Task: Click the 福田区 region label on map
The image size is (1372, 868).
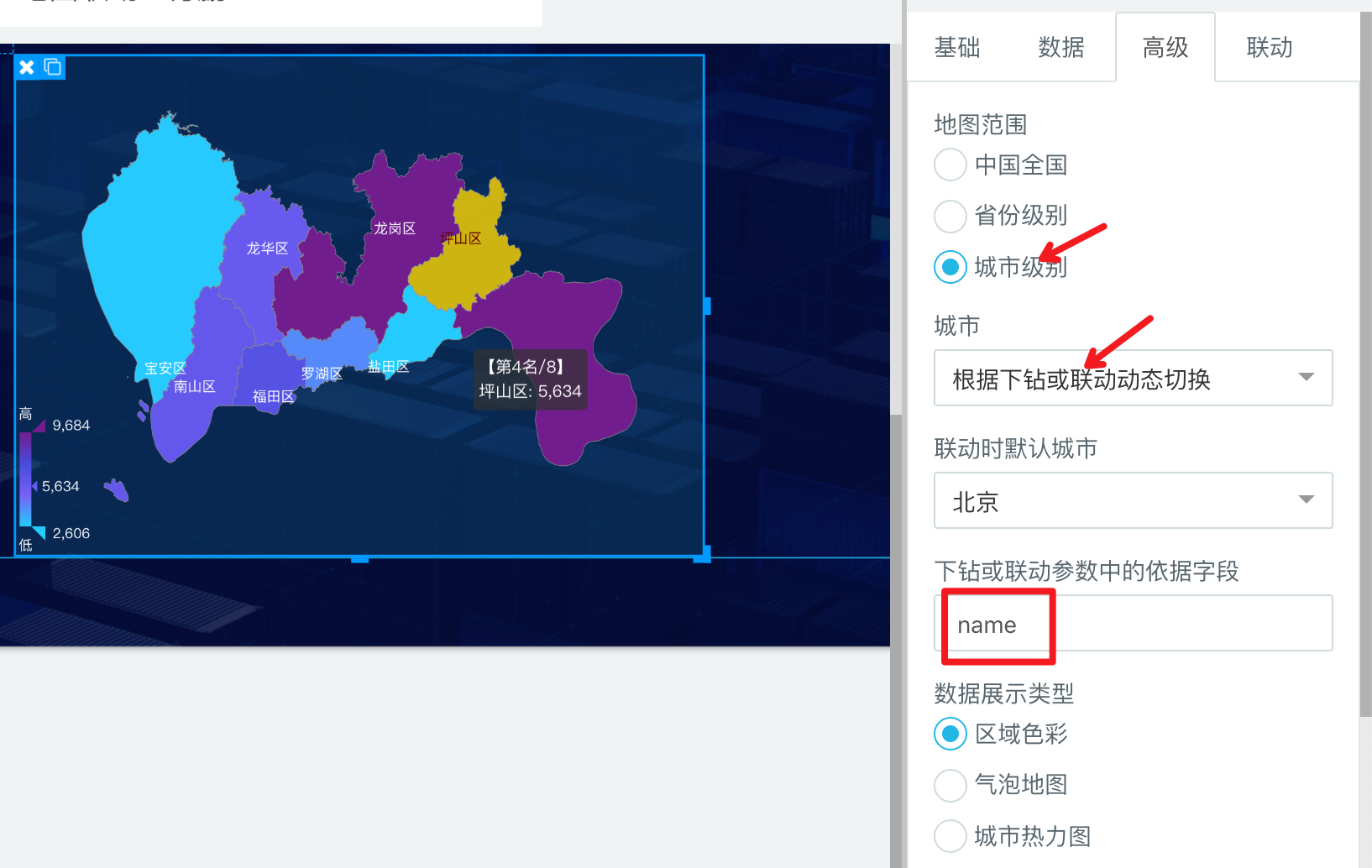Action: coord(274,396)
